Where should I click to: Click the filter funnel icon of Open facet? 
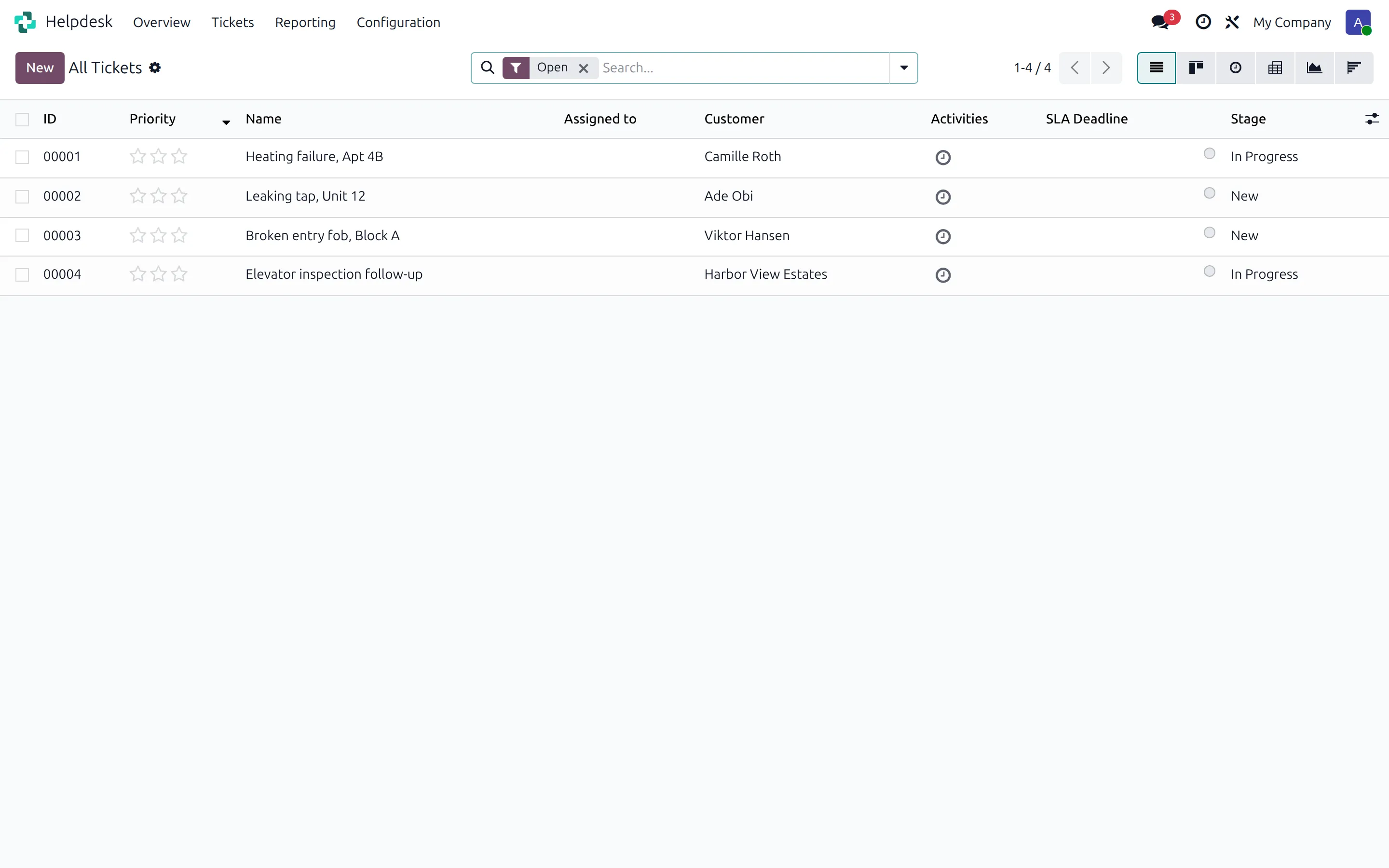[x=516, y=68]
